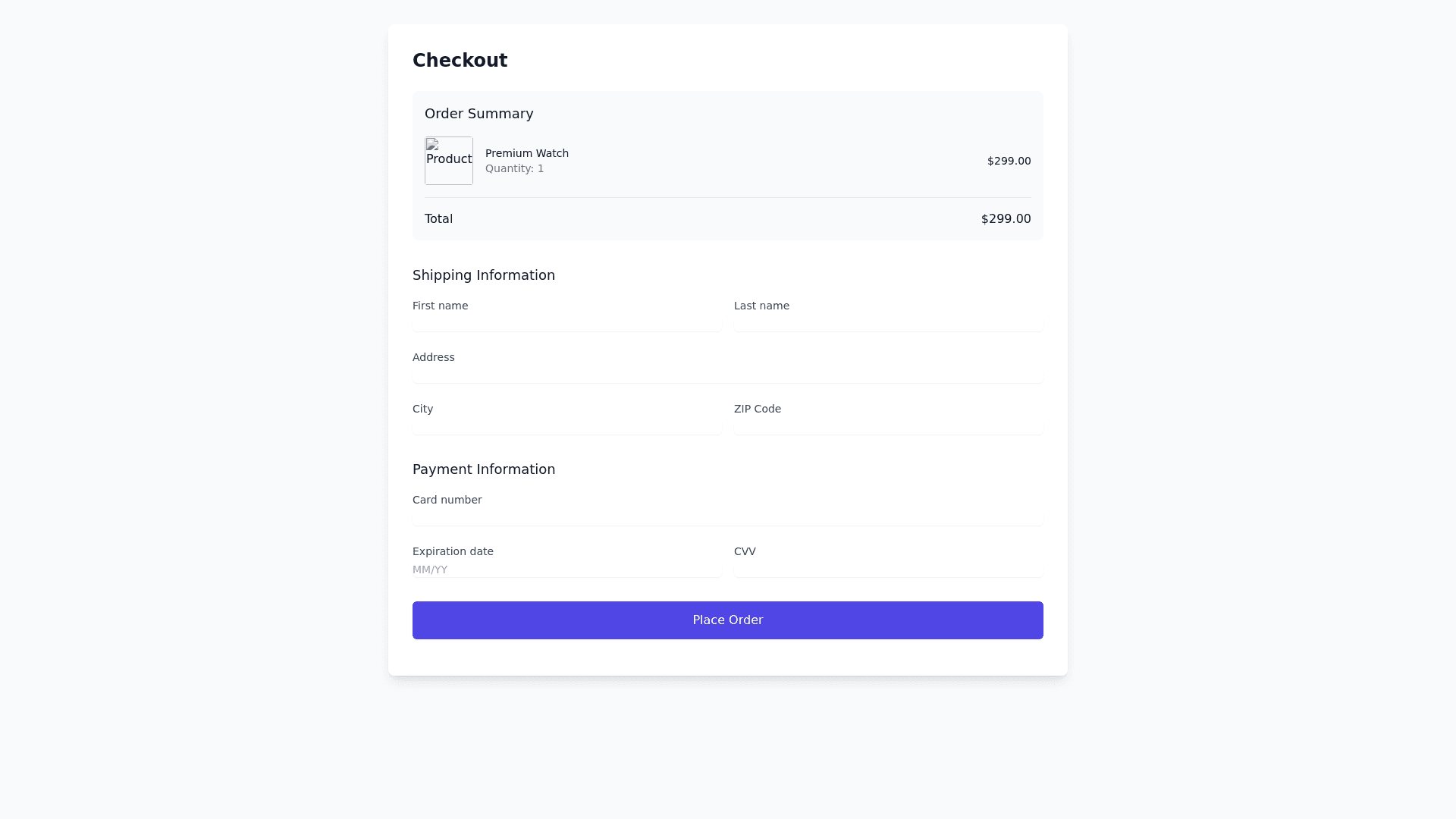Click the Order Summary heading
The height and width of the screenshot is (819, 1456).
pyautogui.click(x=479, y=114)
